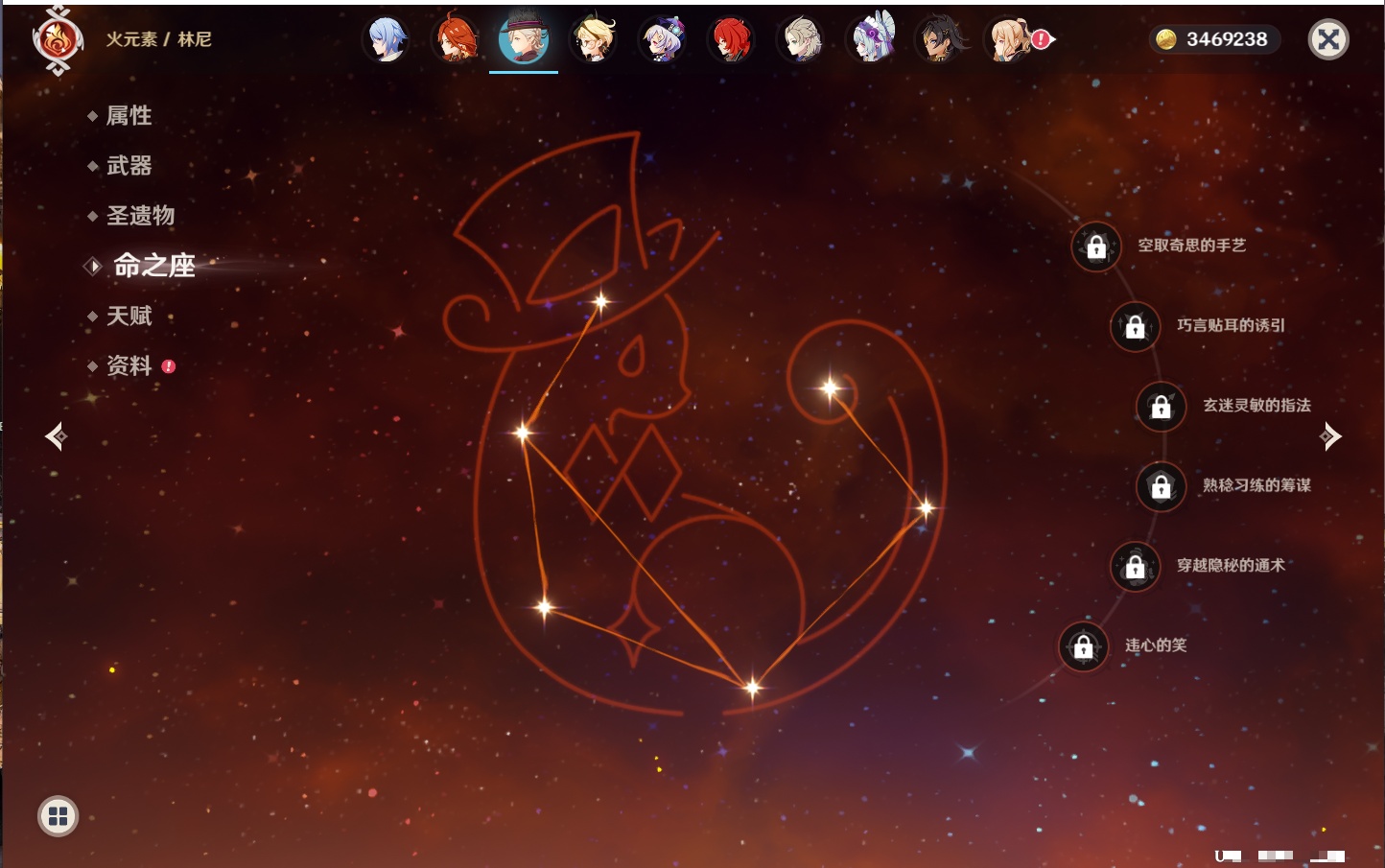Screen dimensions: 1385x868
Task: Go to previous character with left arrow
Action: (56, 436)
